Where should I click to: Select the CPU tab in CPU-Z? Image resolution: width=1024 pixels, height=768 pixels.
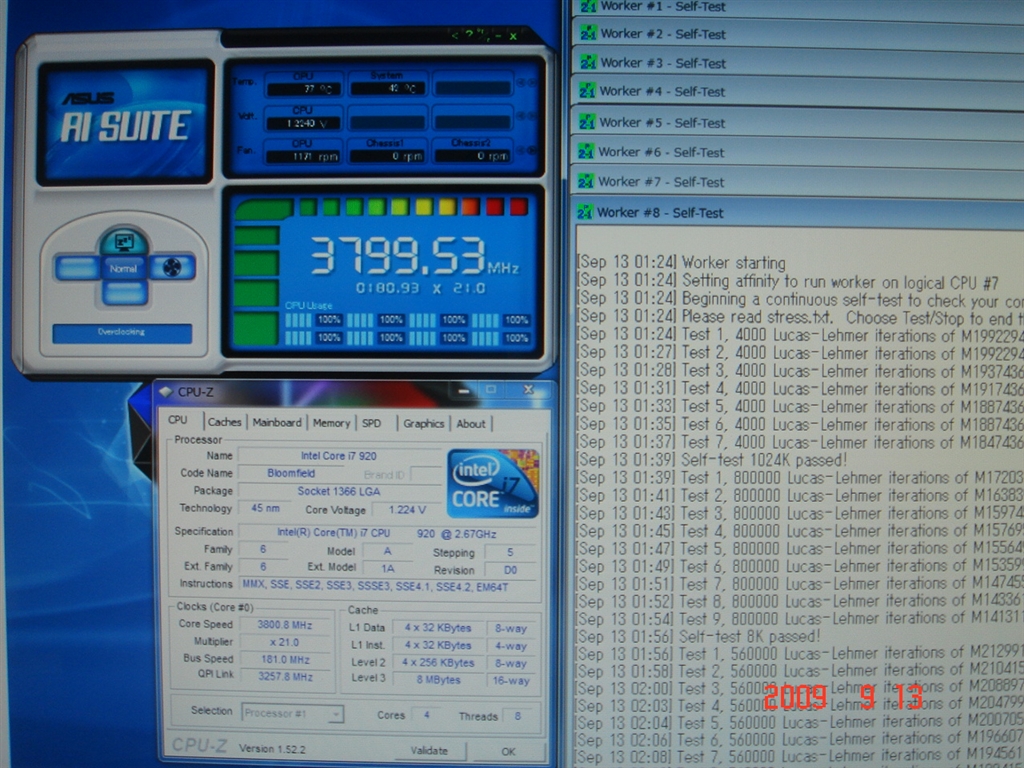[180, 421]
